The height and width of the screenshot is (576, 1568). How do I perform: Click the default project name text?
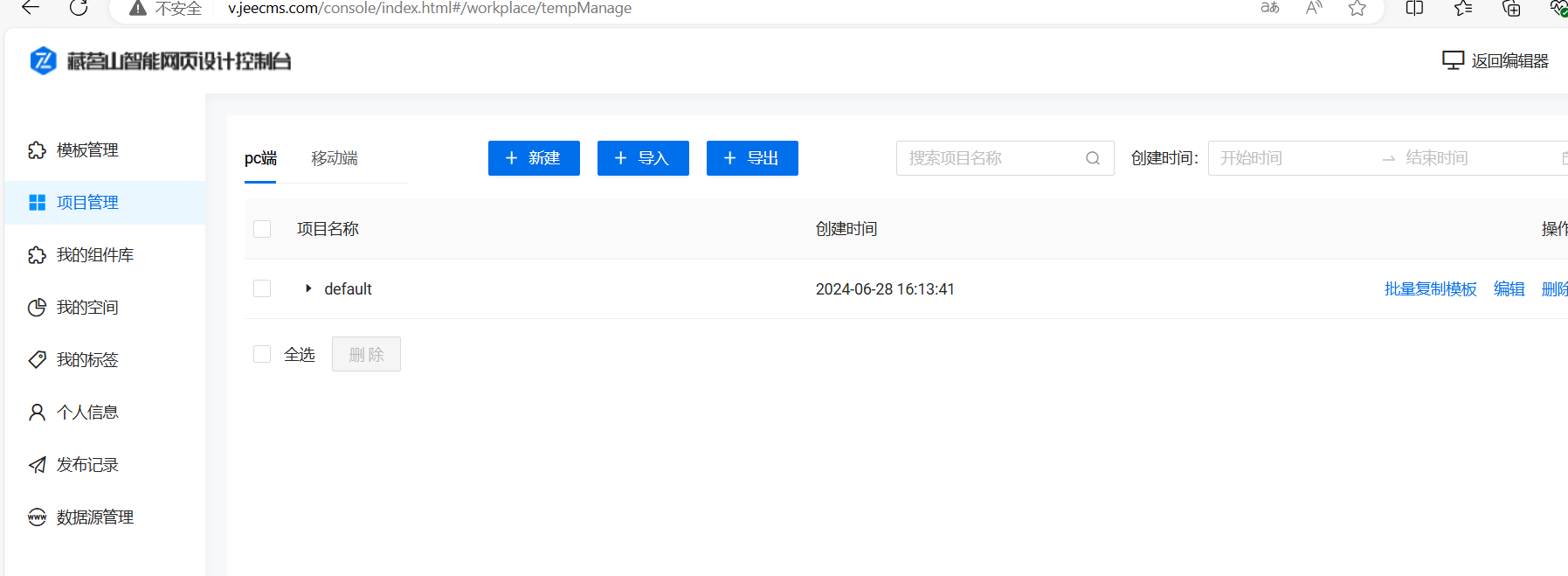pyautogui.click(x=348, y=289)
